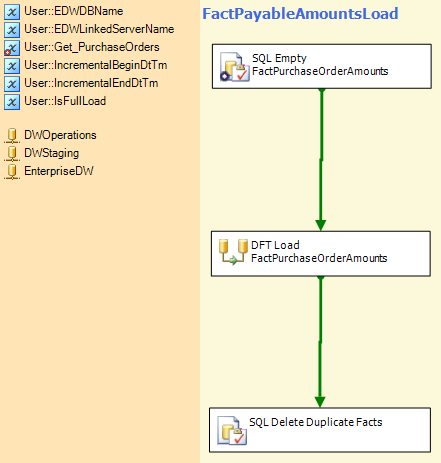
Task: Click the SQL Empty task icon
Action: [x=234, y=67]
